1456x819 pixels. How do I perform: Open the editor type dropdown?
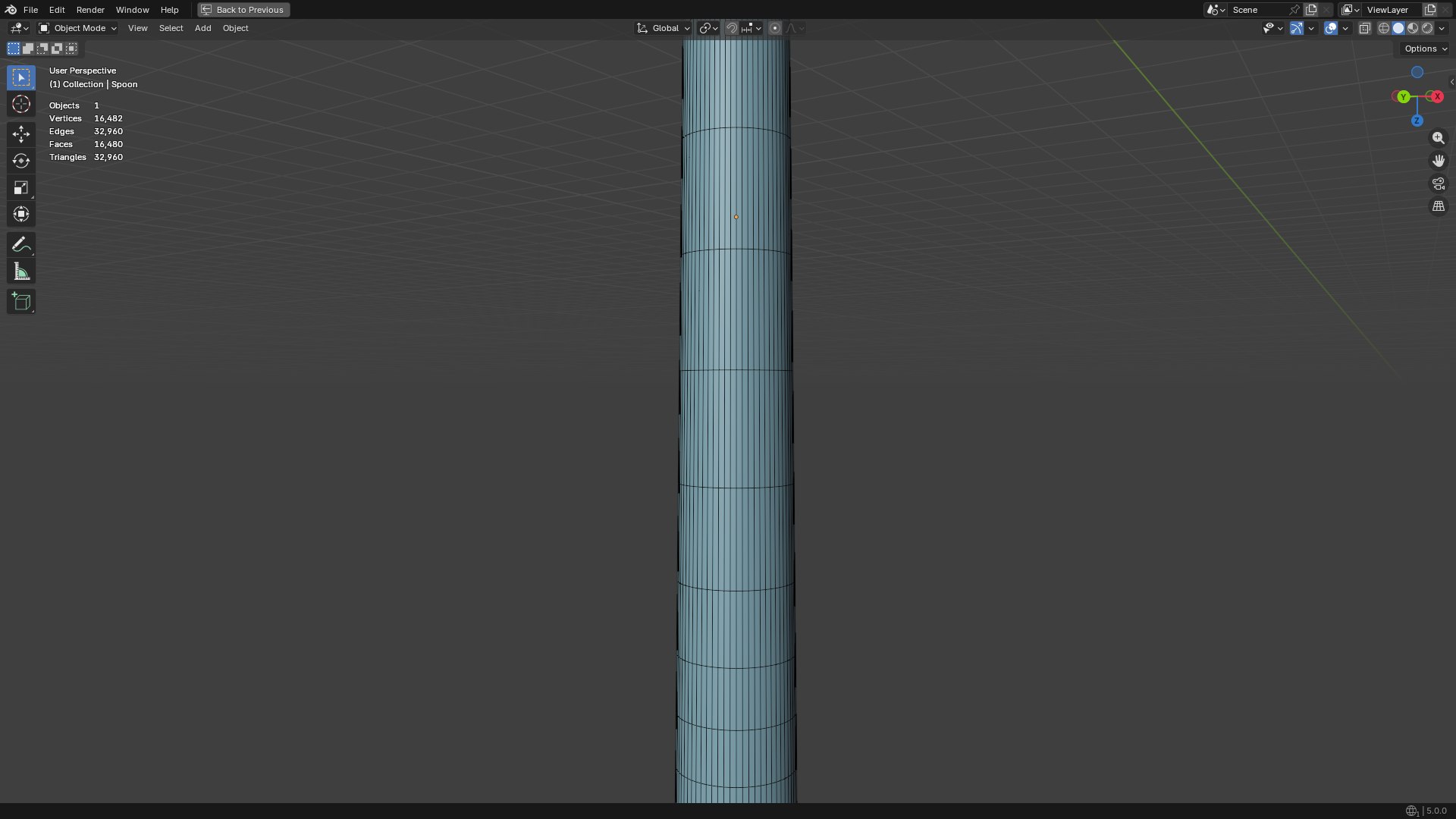[x=19, y=28]
